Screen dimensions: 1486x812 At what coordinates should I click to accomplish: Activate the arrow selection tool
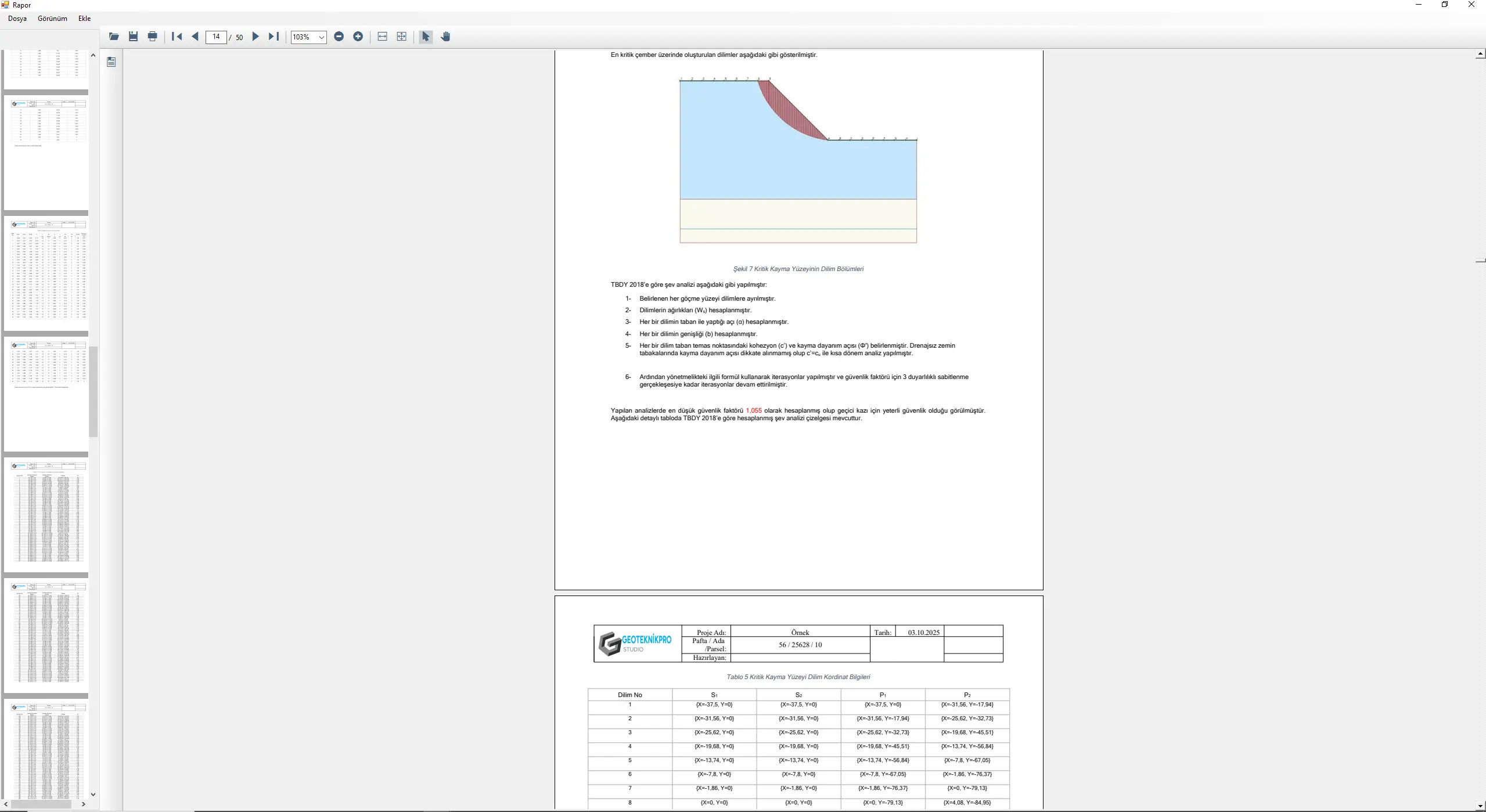(426, 37)
